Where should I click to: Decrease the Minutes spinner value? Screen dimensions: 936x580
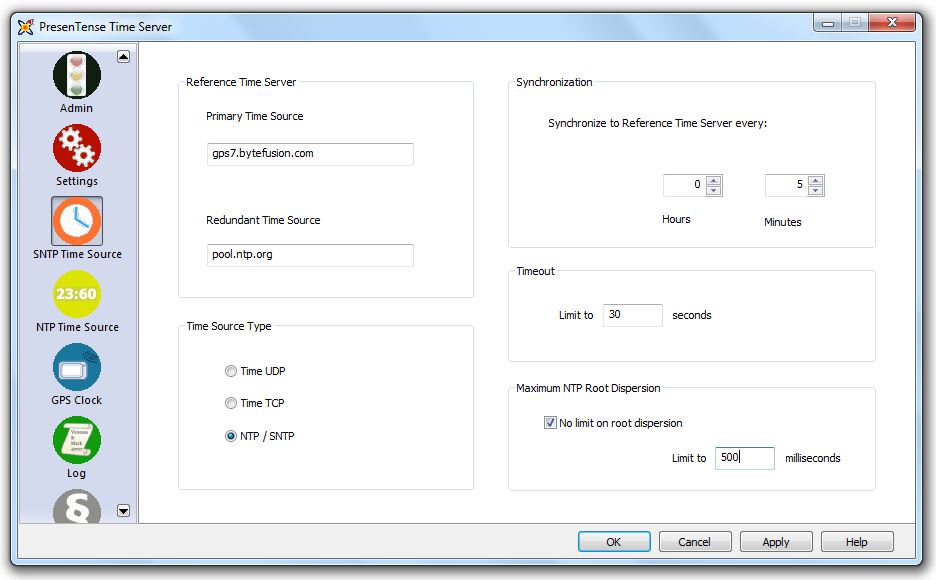click(816, 190)
